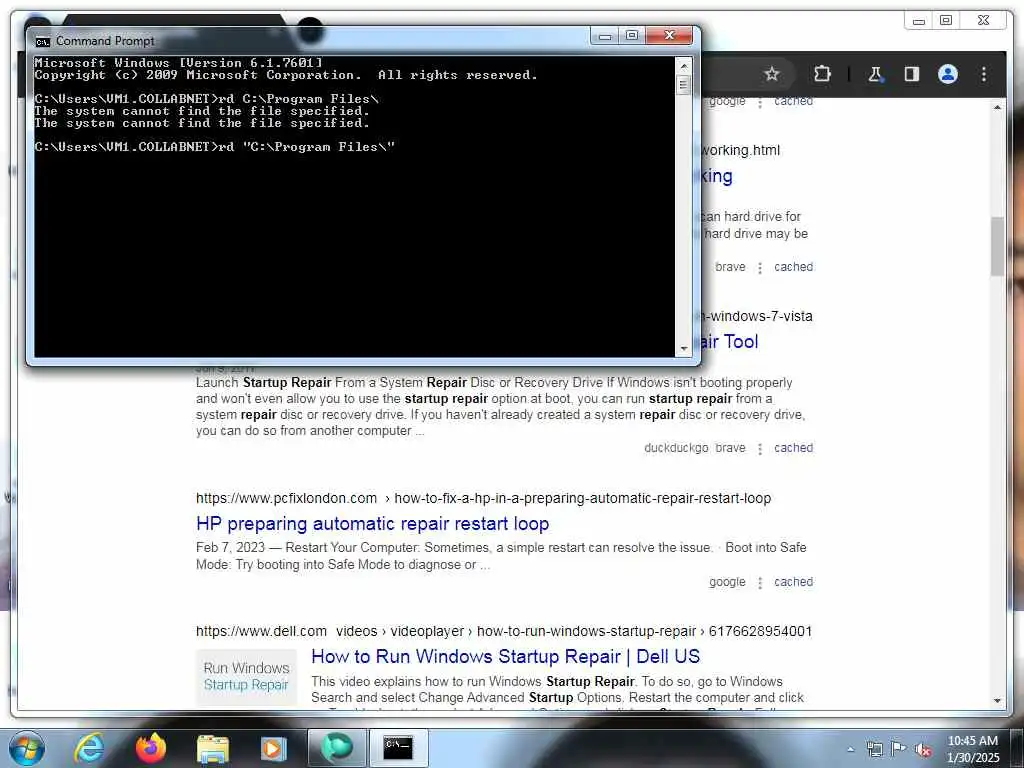
Task: Click the Dell 'Run Windows Startup Repair' thumbnail
Action: click(246, 677)
